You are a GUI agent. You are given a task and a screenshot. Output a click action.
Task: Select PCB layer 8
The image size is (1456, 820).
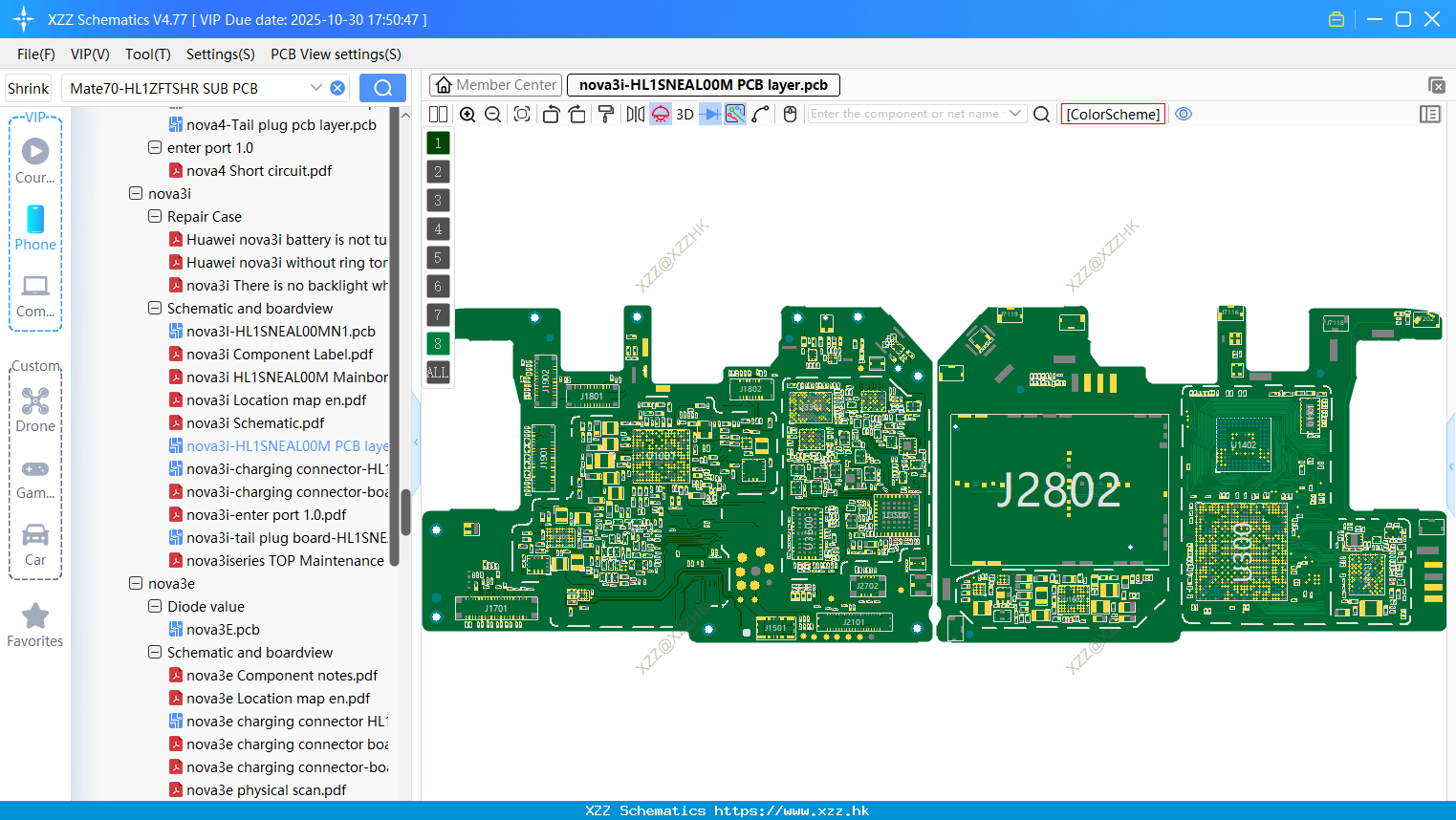(438, 344)
